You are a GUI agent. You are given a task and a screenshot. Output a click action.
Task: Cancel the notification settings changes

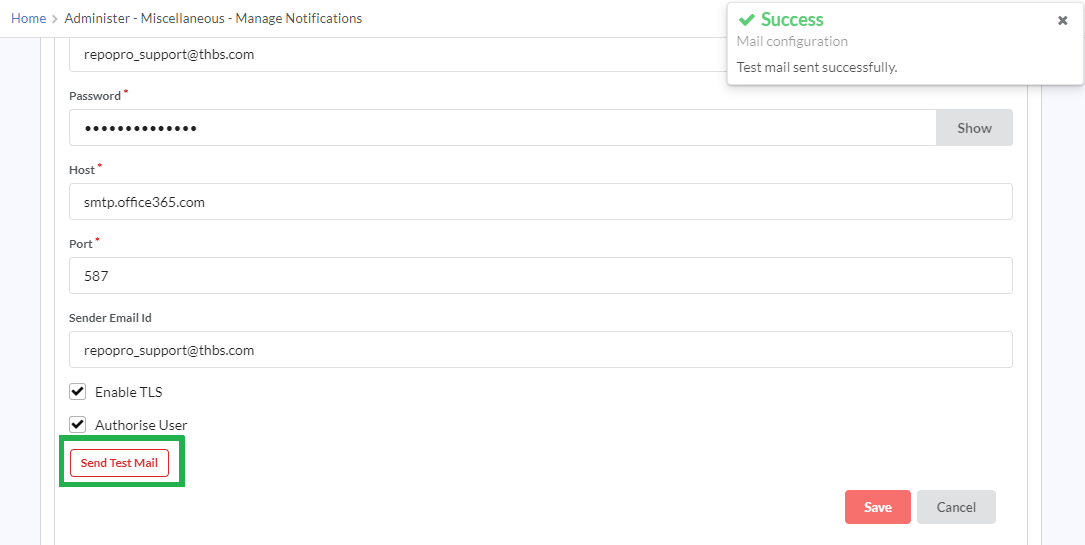click(x=956, y=507)
